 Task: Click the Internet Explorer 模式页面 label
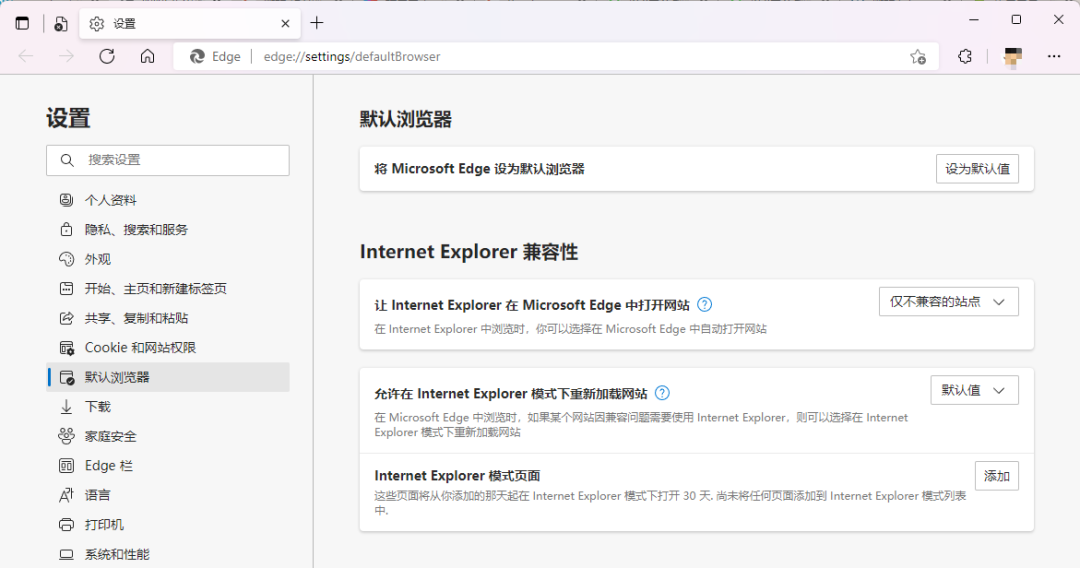coord(457,476)
